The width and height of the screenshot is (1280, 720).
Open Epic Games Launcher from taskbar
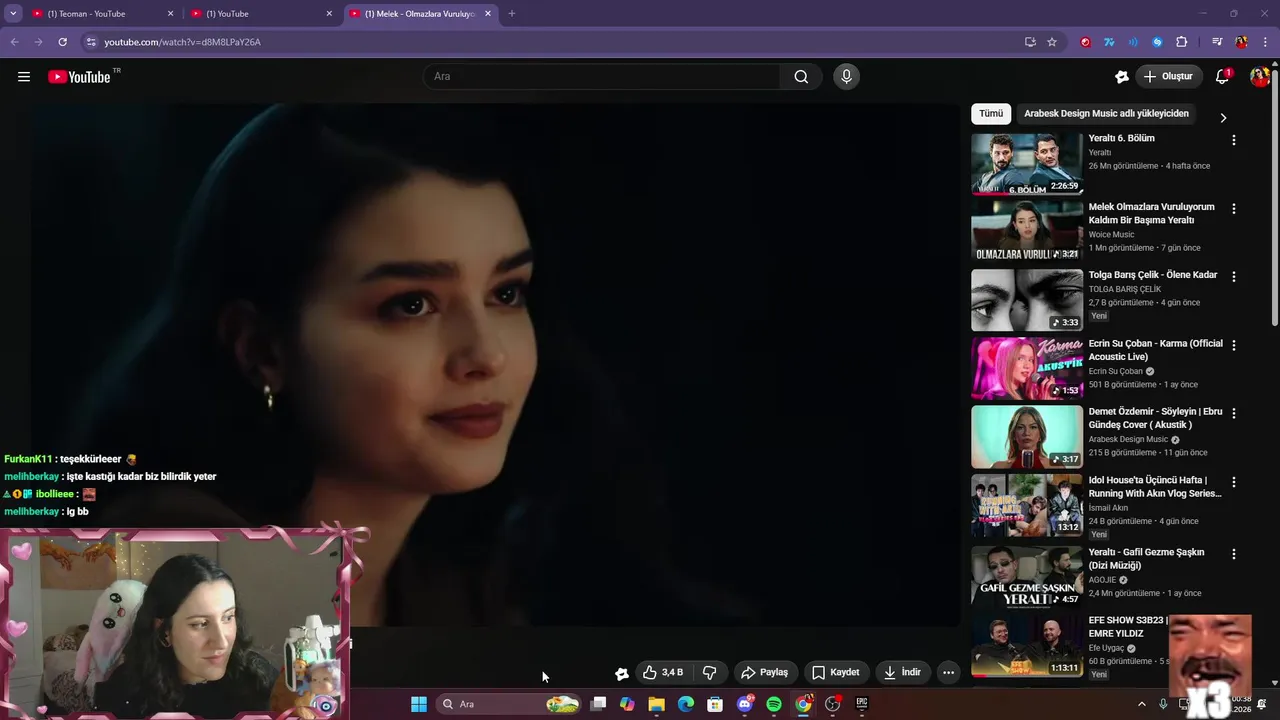click(x=862, y=704)
